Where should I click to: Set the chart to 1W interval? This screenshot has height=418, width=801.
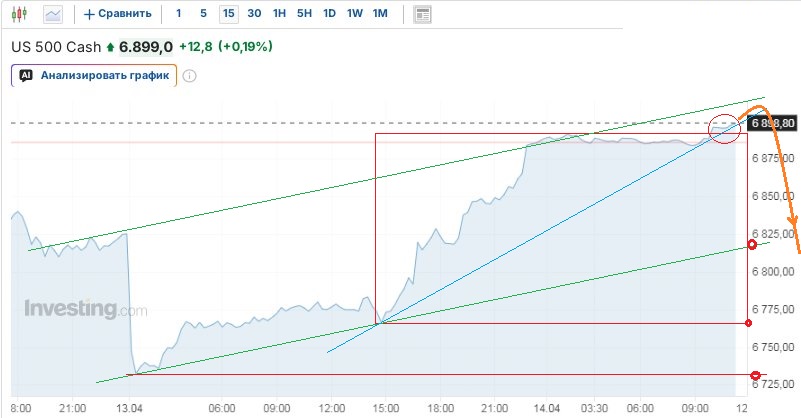tap(354, 14)
